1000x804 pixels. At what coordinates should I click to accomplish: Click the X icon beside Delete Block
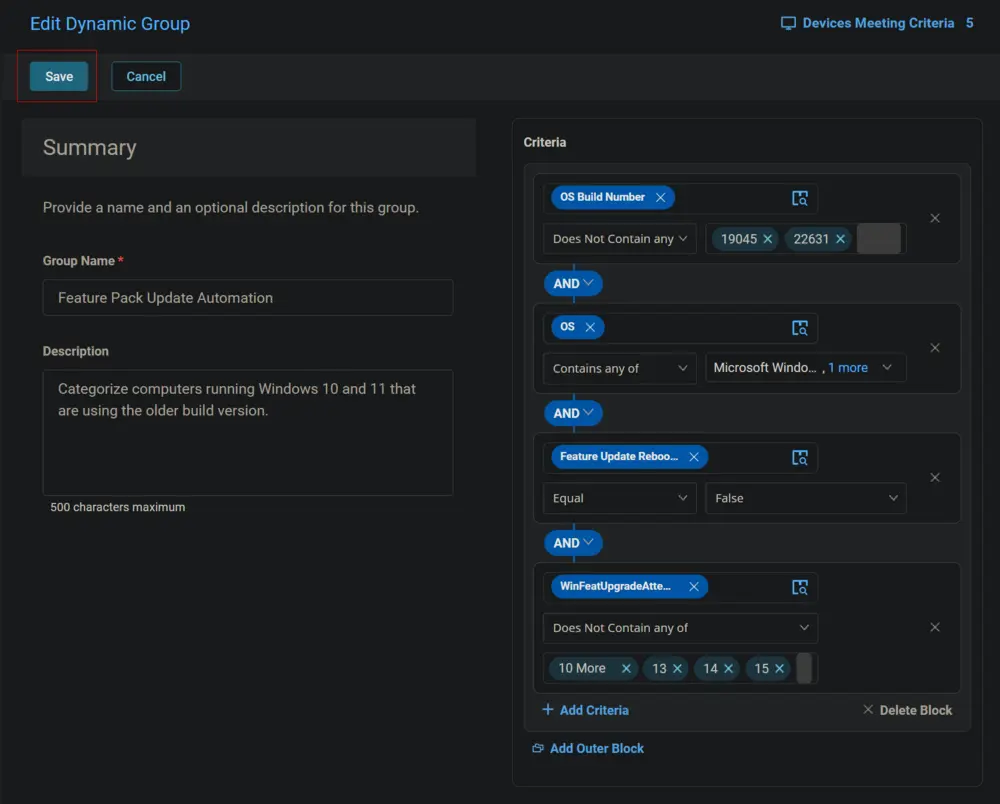tap(868, 710)
